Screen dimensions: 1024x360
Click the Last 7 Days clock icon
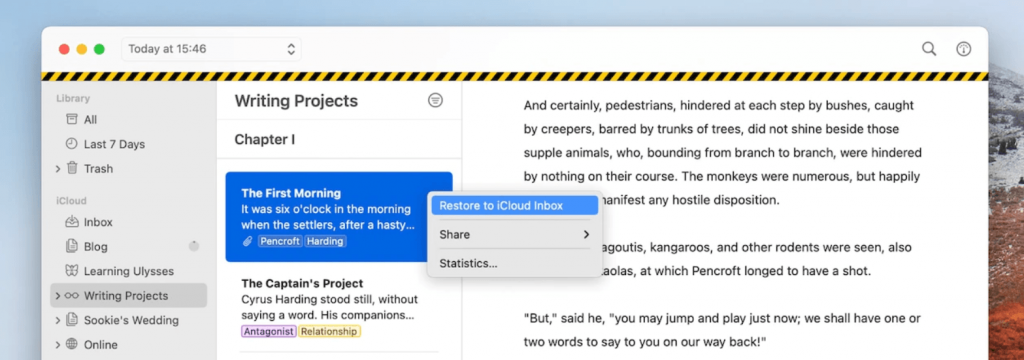pyautogui.click(x=72, y=144)
